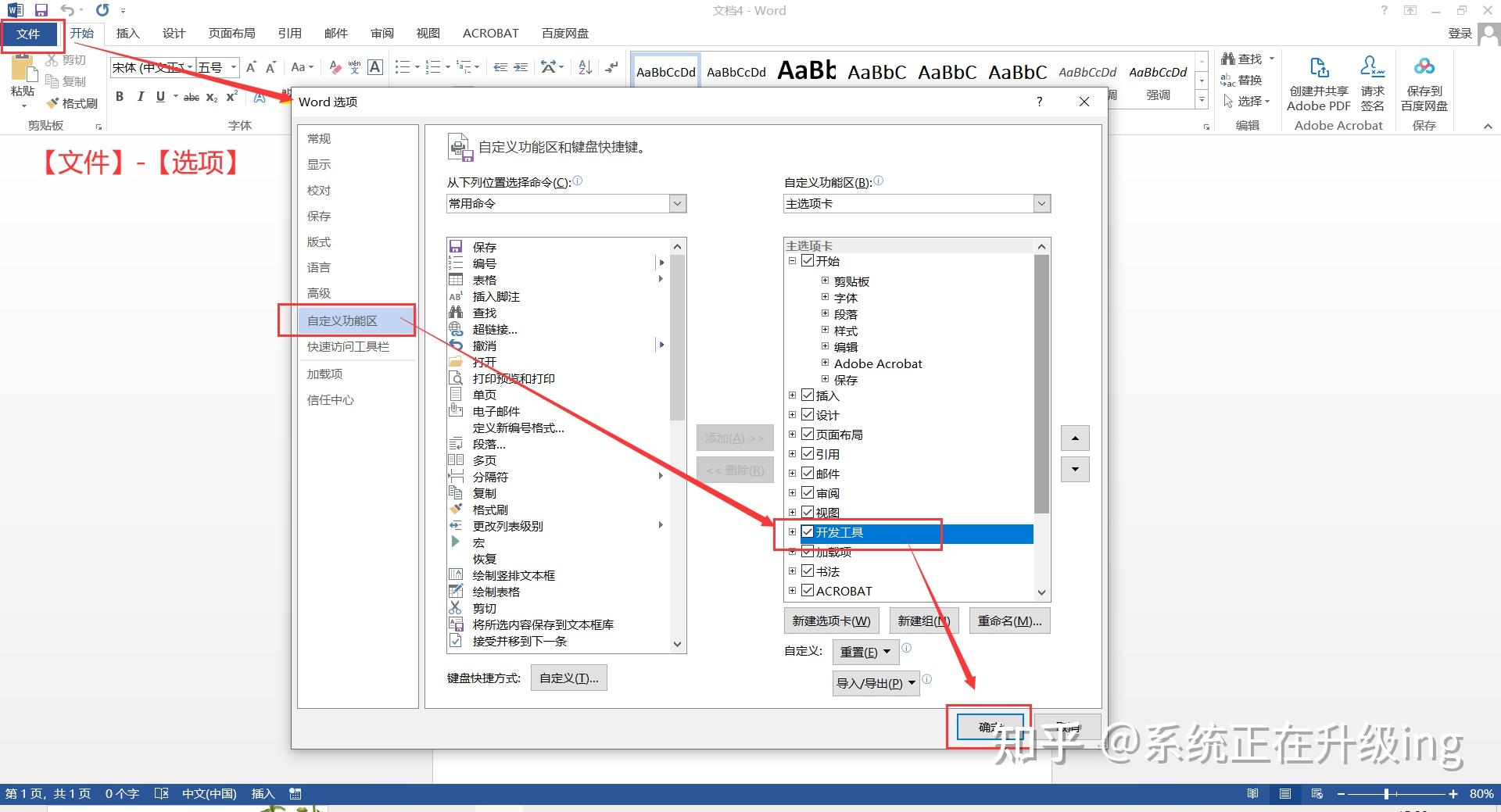The width and height of the screenshot is (1501, 812).
Task: Click 创建并共享 Adobe PDF icon
Action: click(x=1319, y=84)
